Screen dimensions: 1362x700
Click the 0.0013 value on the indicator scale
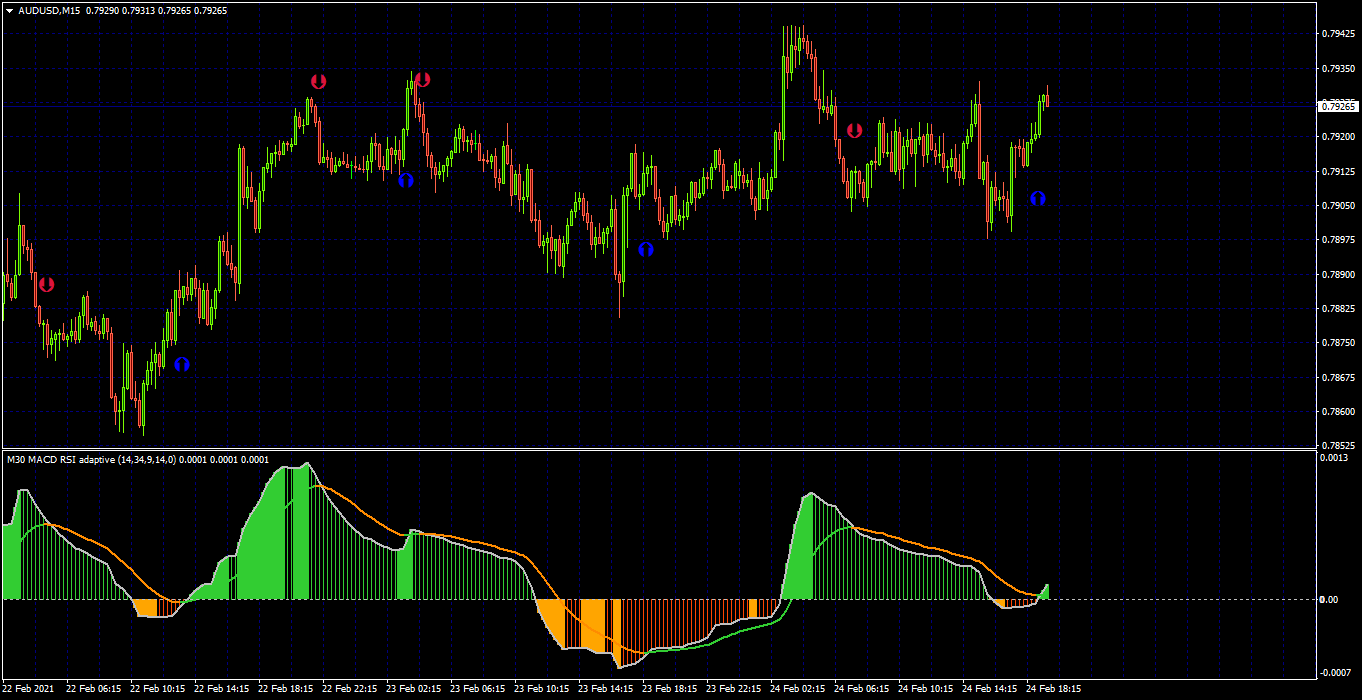click(x=1335, y=458)
